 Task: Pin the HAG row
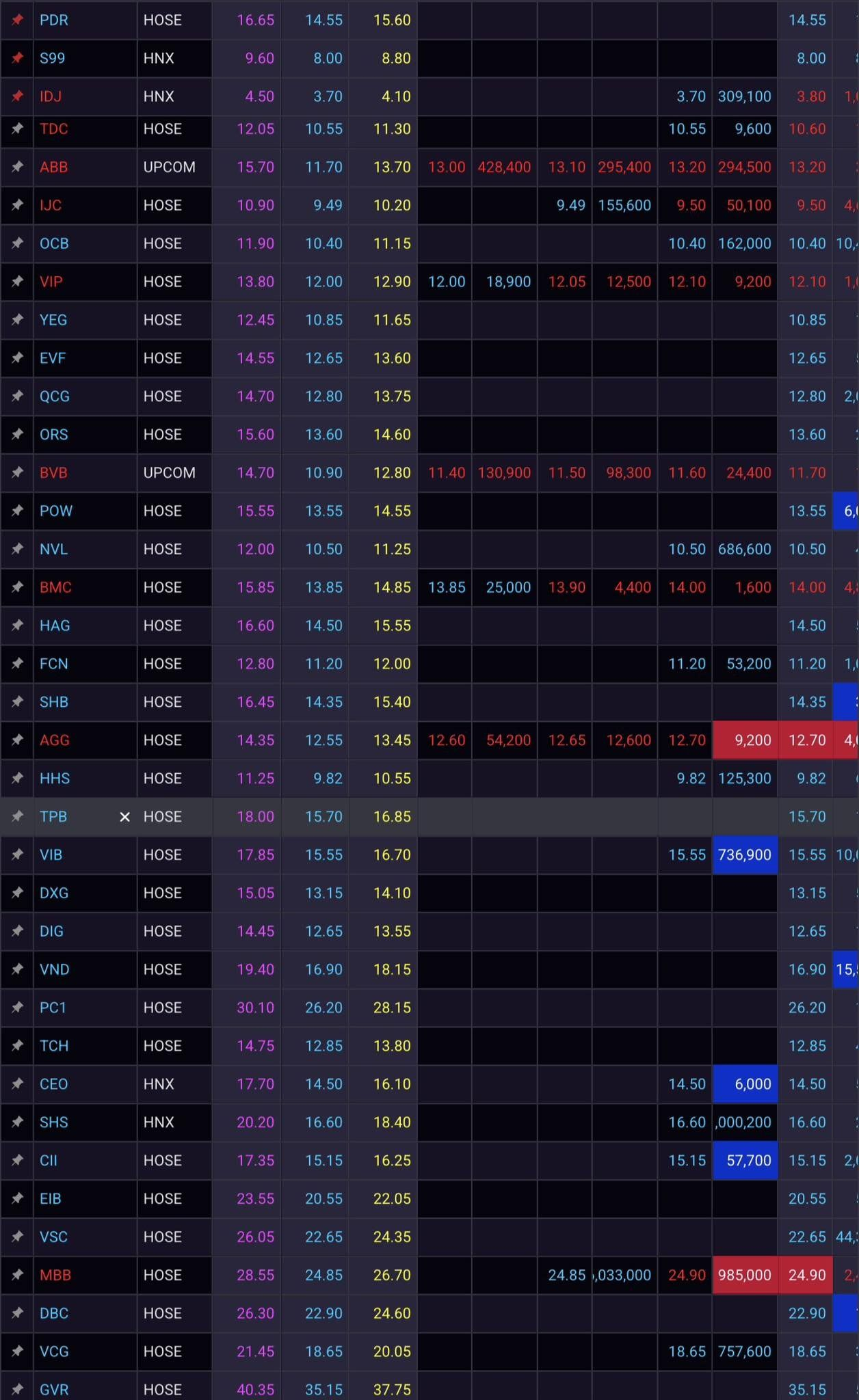(17, 626)
